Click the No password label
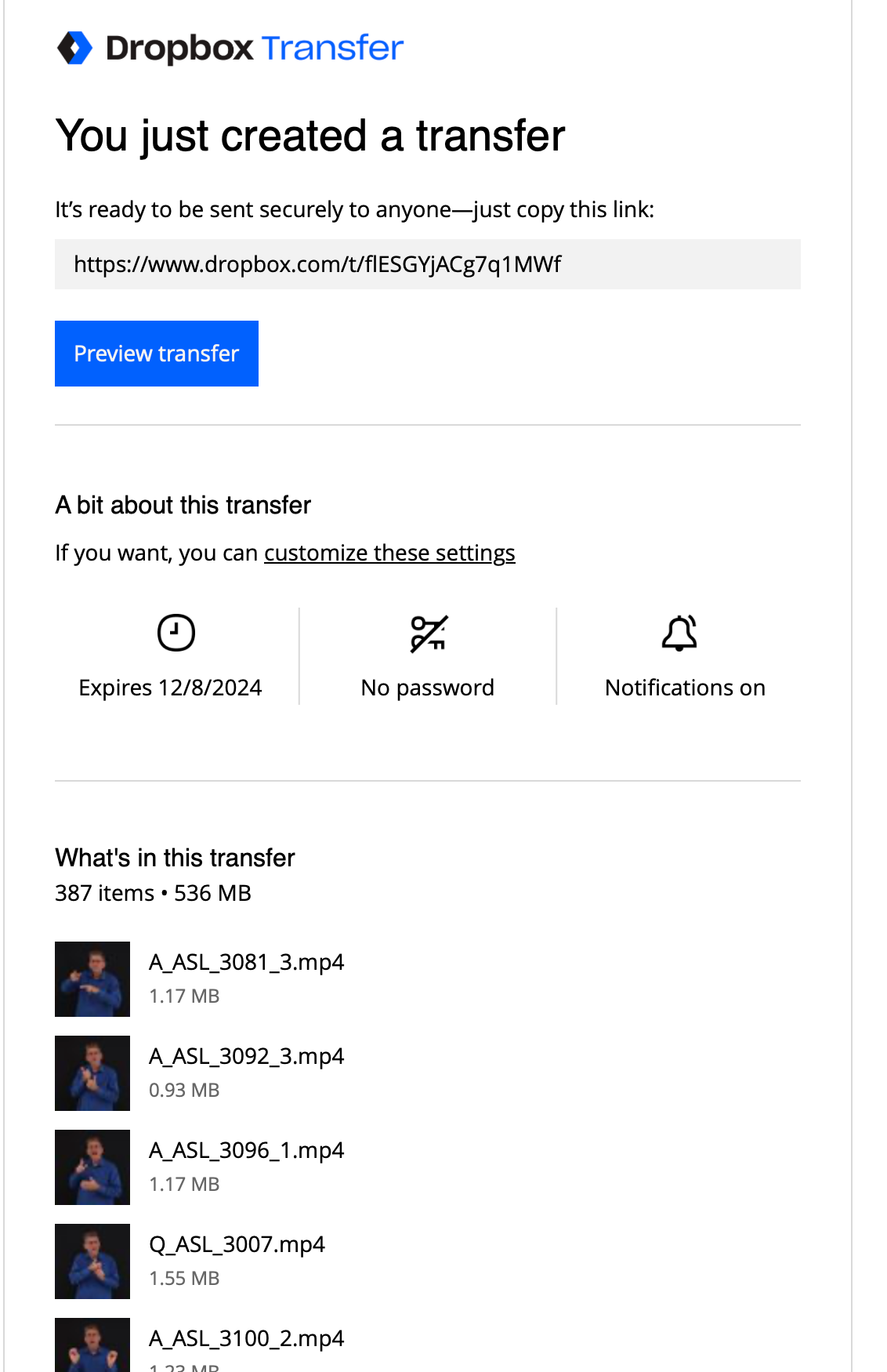 [427, 688]
